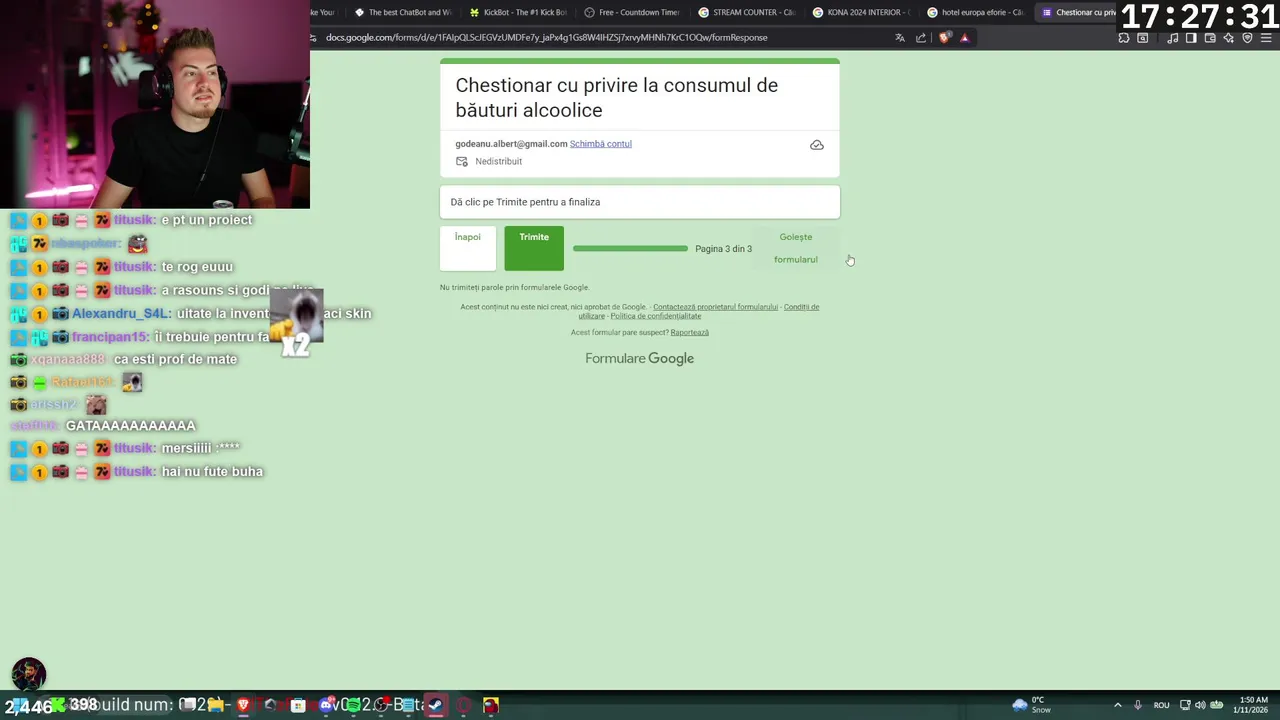Click the circular avatar above the taskbar
Image resolution: width=1280 pixels, height=720 pixels.
coord(28,675)
